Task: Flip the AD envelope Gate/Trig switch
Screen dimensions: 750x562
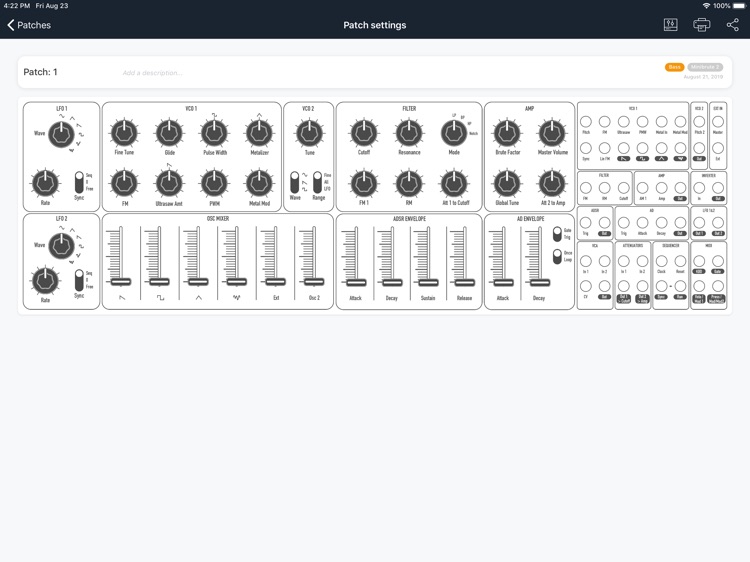Action: (x=557, y=234)
